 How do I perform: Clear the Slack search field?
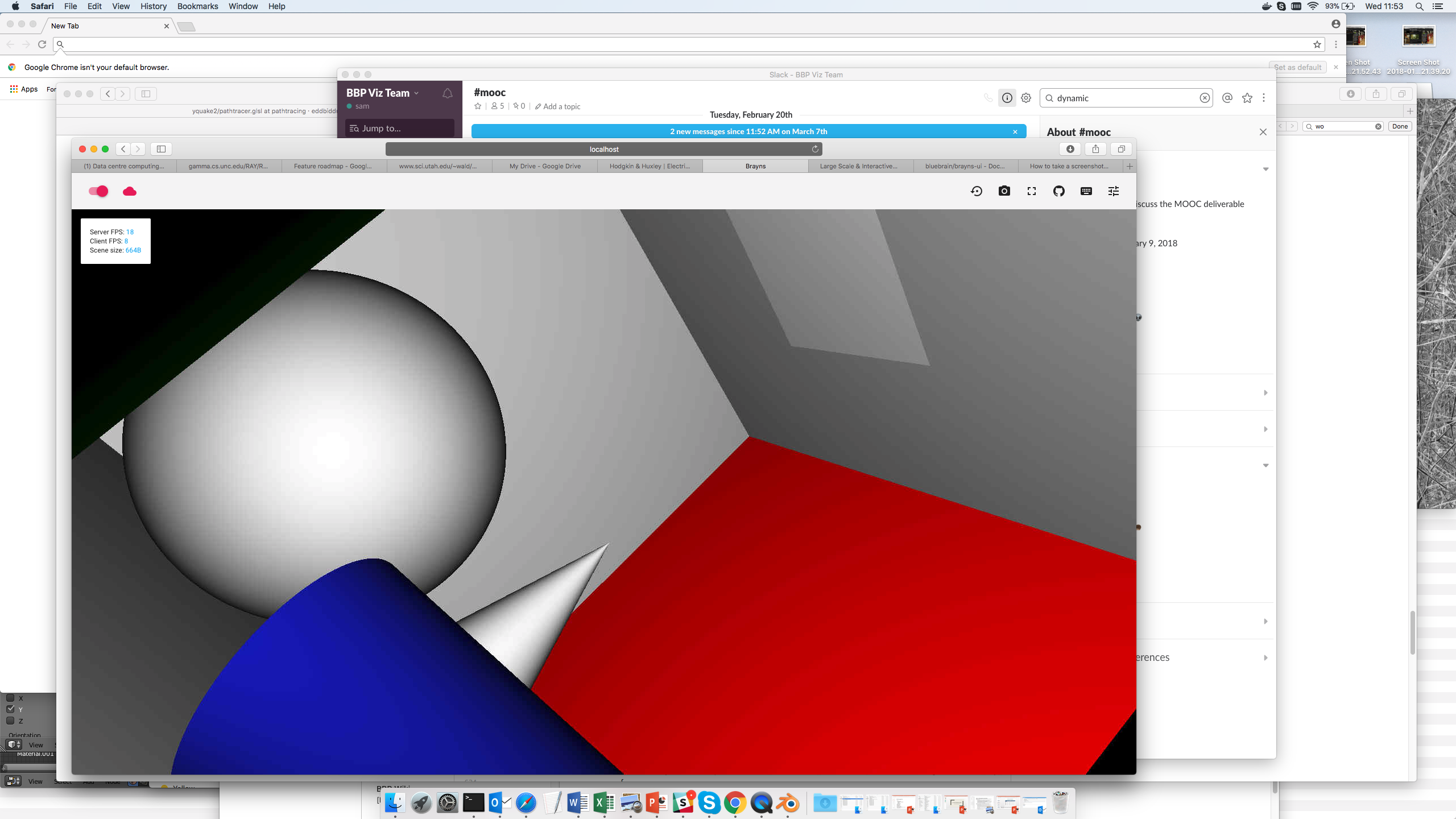click(x=1205, y=98)
